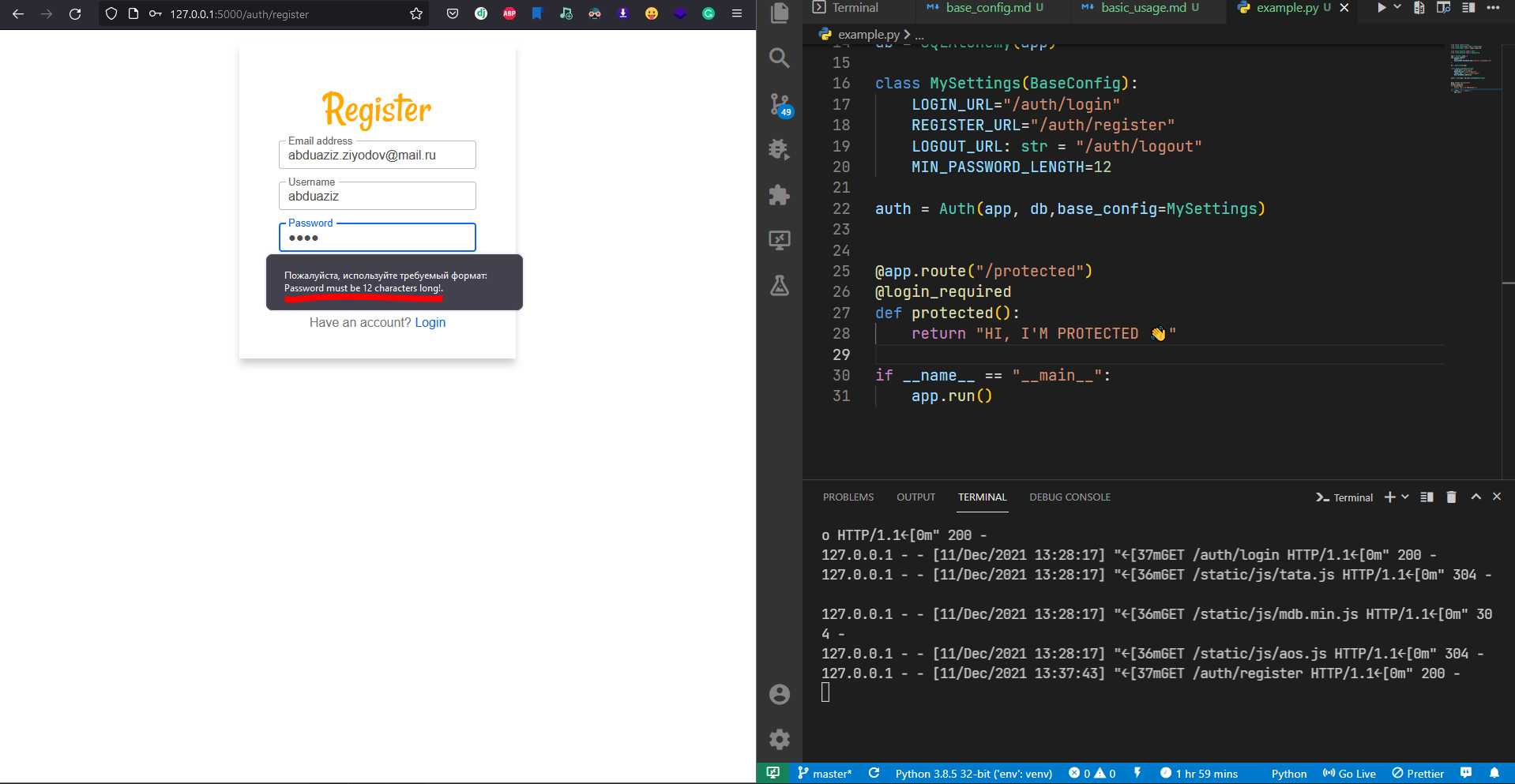Select the TERMINAL panel tab
Viewport: 1515px width, 784px height.
pos(983,497)
